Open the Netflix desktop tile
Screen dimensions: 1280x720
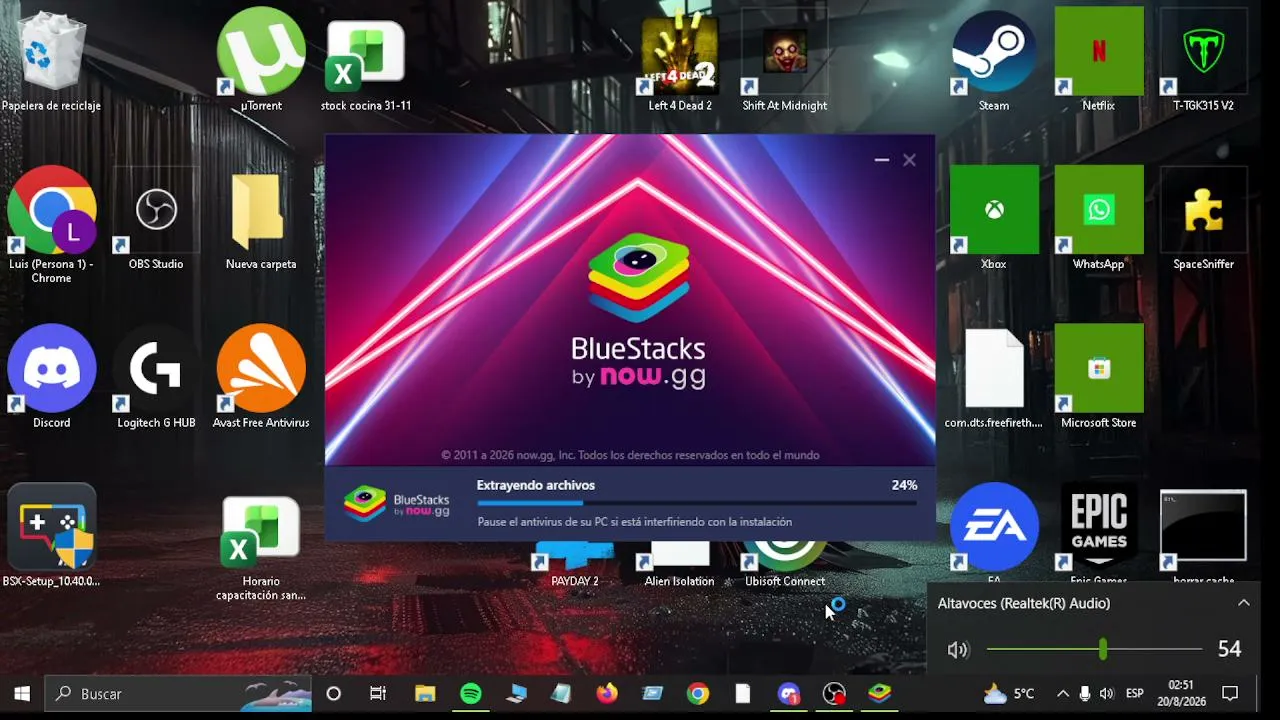tap(1099, 60)
